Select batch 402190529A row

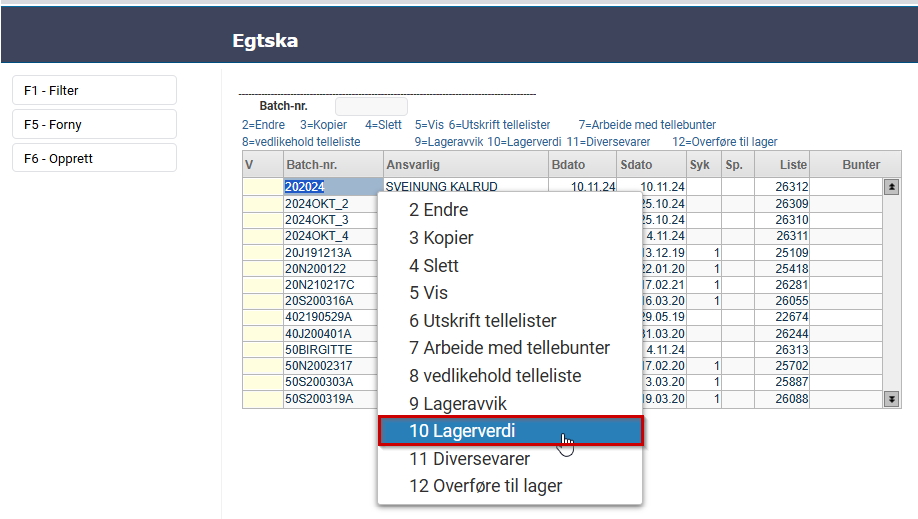pyautogui.click(x=331, y=317)
